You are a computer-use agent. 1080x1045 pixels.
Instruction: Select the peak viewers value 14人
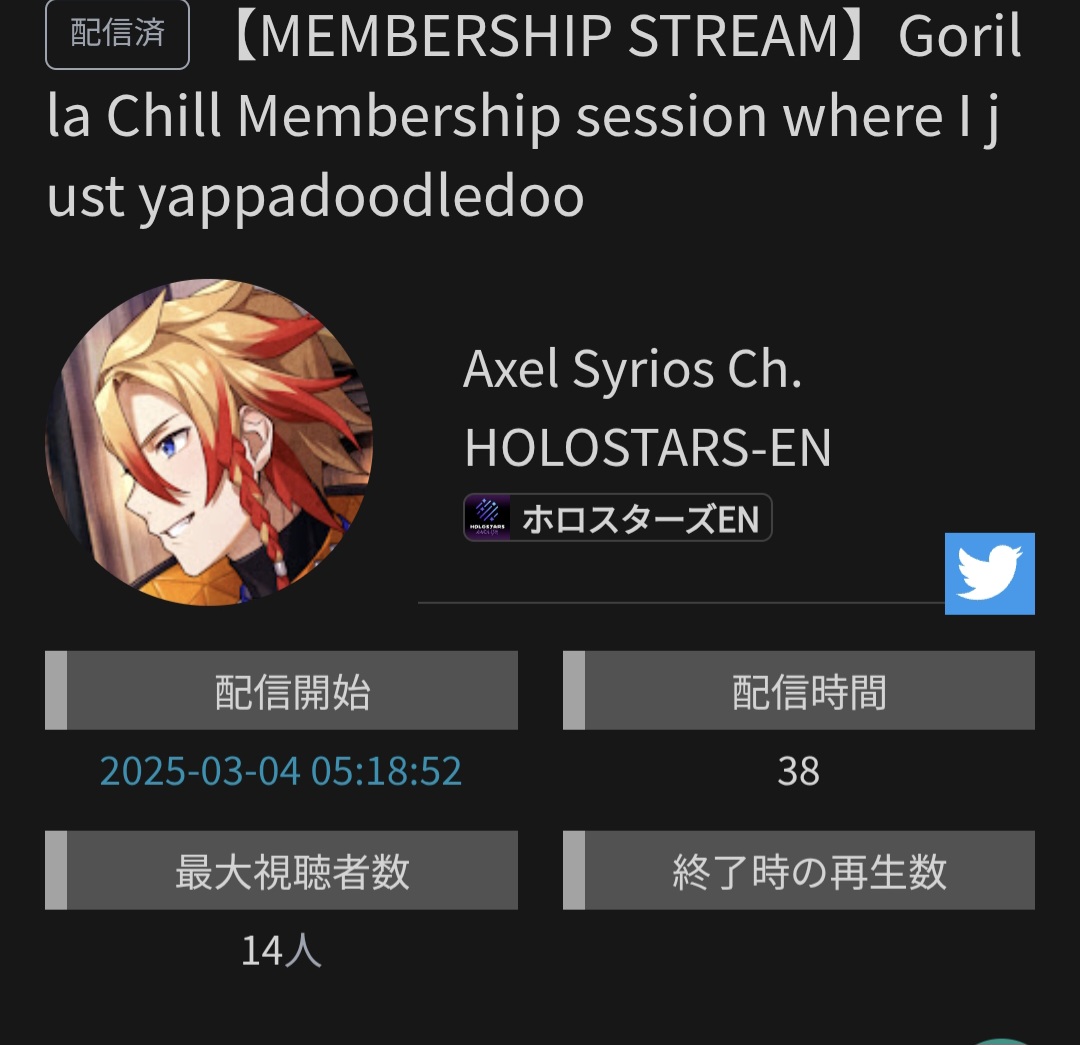[x=281, y=951]
